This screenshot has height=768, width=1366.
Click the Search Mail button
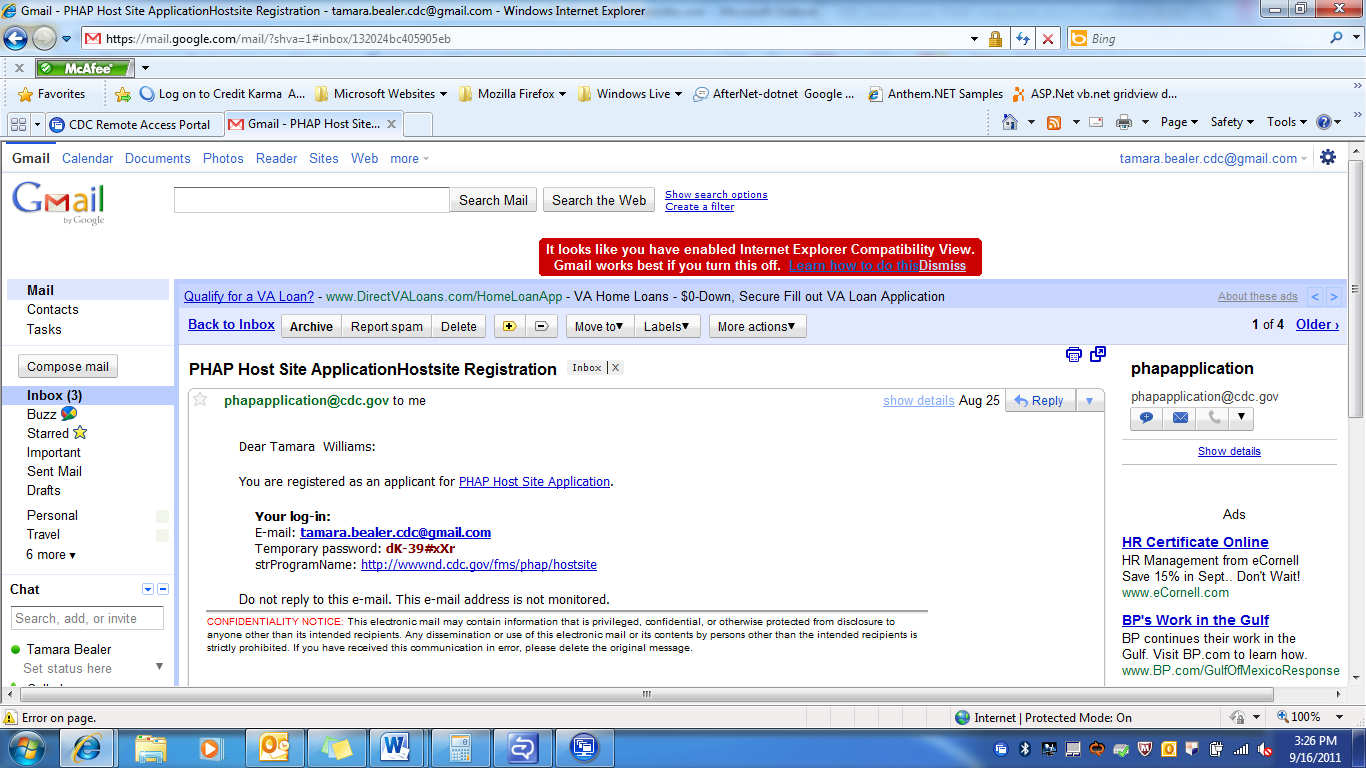(493, 200)
